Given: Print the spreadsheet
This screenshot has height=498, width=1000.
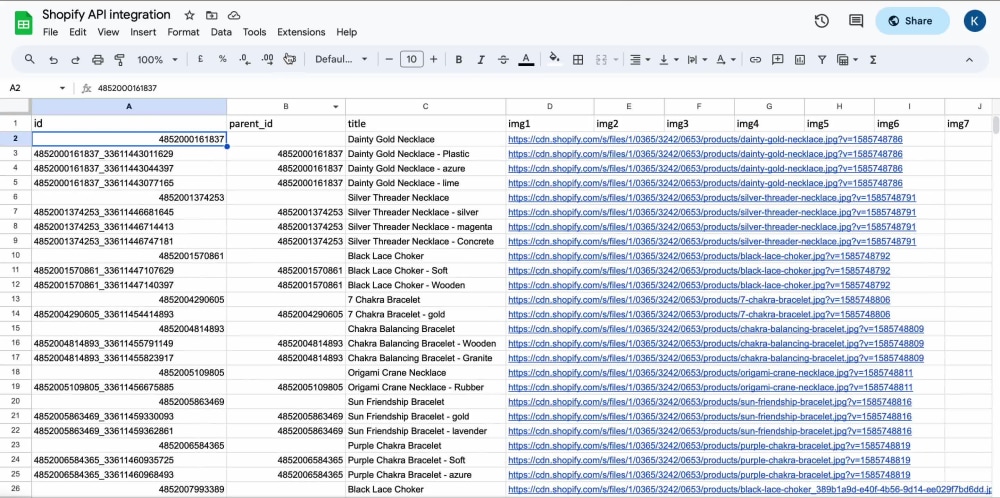Looking at the screenshot, I should [98, 59].
